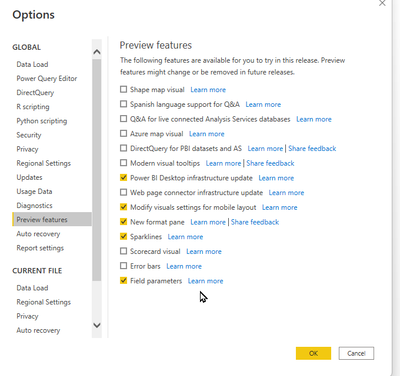Enable the Azure map visual checkbox
The width and height of the screenshot is (400, 376).
coord(123,133)
